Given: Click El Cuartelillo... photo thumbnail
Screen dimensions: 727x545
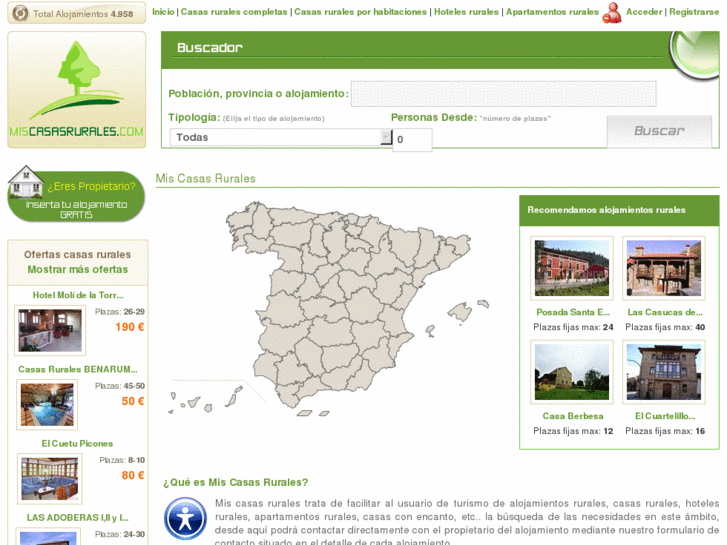Looking at the screenshot, I should (663, 372).
